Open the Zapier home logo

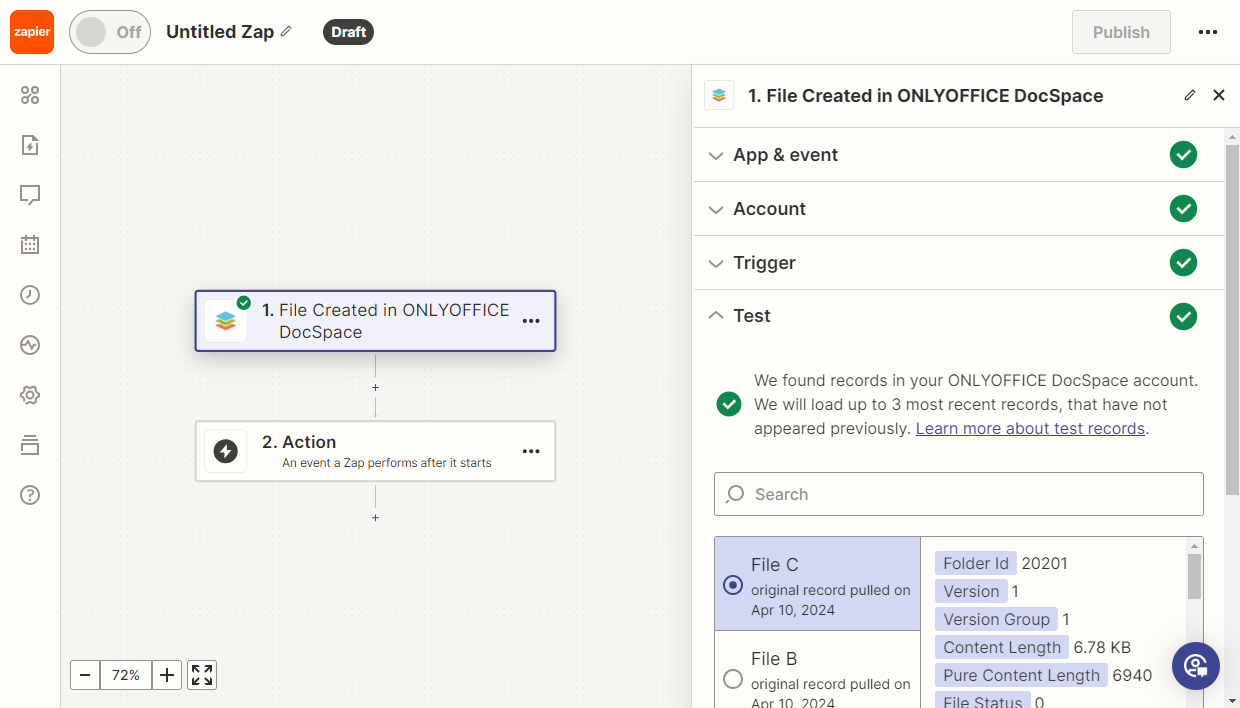32,32
